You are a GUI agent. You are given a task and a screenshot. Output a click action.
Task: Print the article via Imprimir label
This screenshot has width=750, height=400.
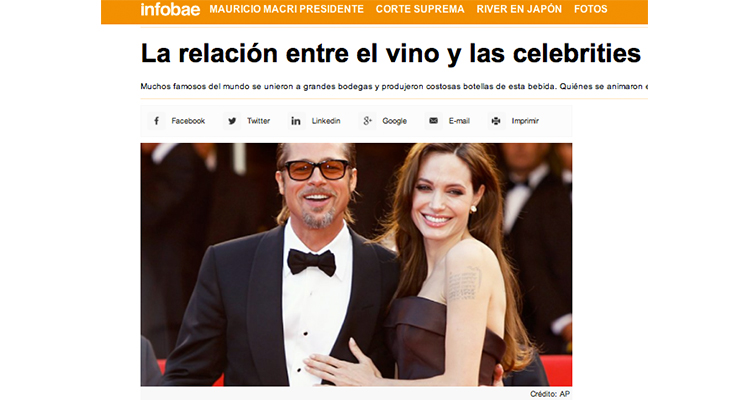525,121
